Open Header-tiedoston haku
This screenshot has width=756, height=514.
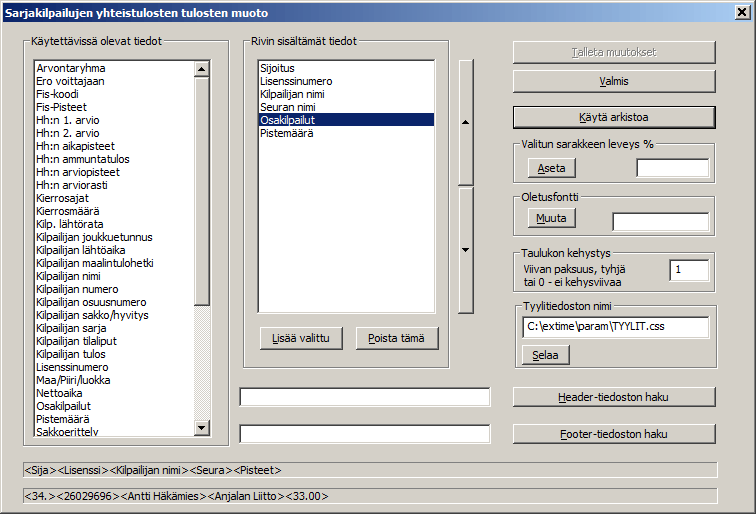(x=614, y=397)
